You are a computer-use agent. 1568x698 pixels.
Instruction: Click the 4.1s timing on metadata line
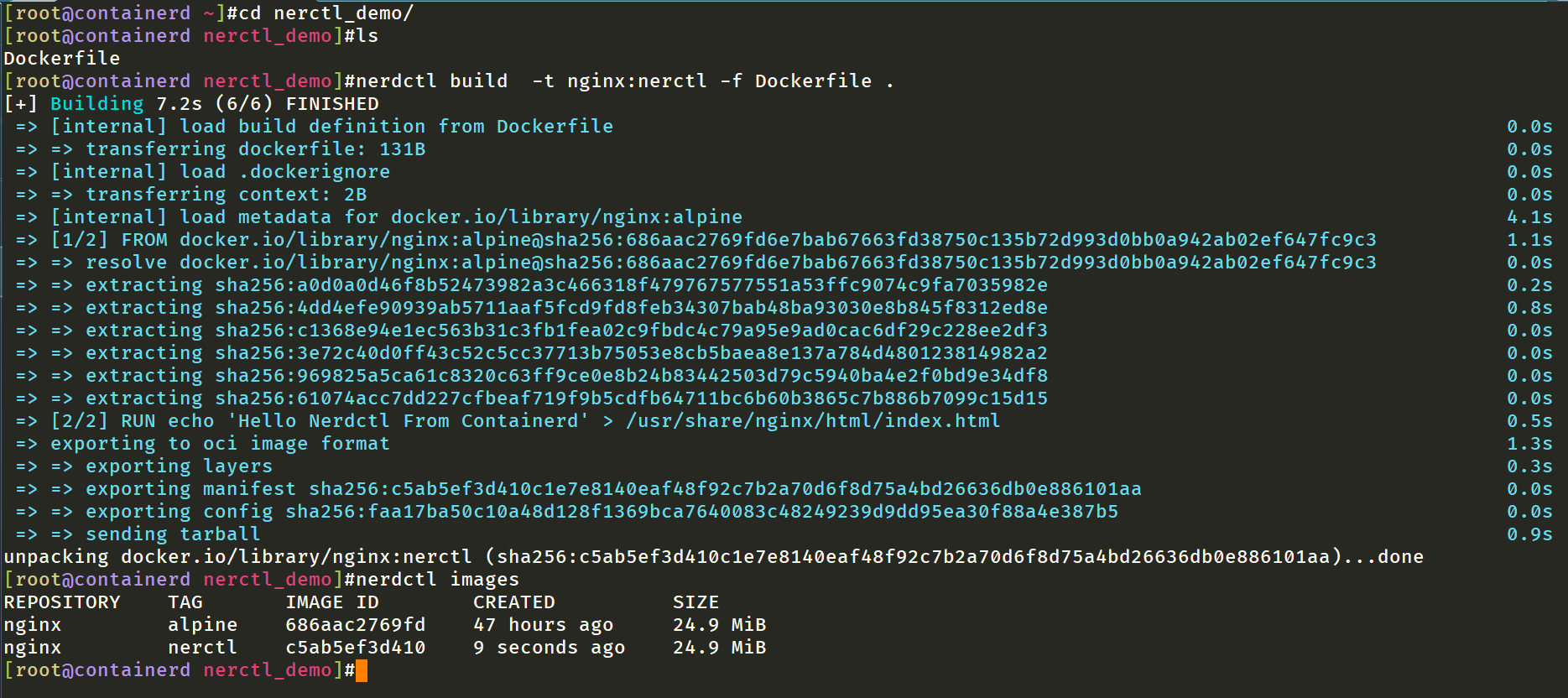[1529, 217]
